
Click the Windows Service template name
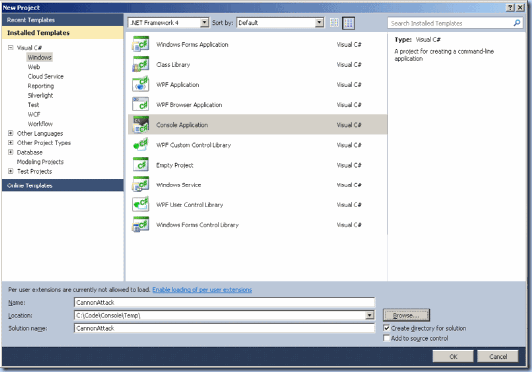pyautogui.click(x=178, y=185)
